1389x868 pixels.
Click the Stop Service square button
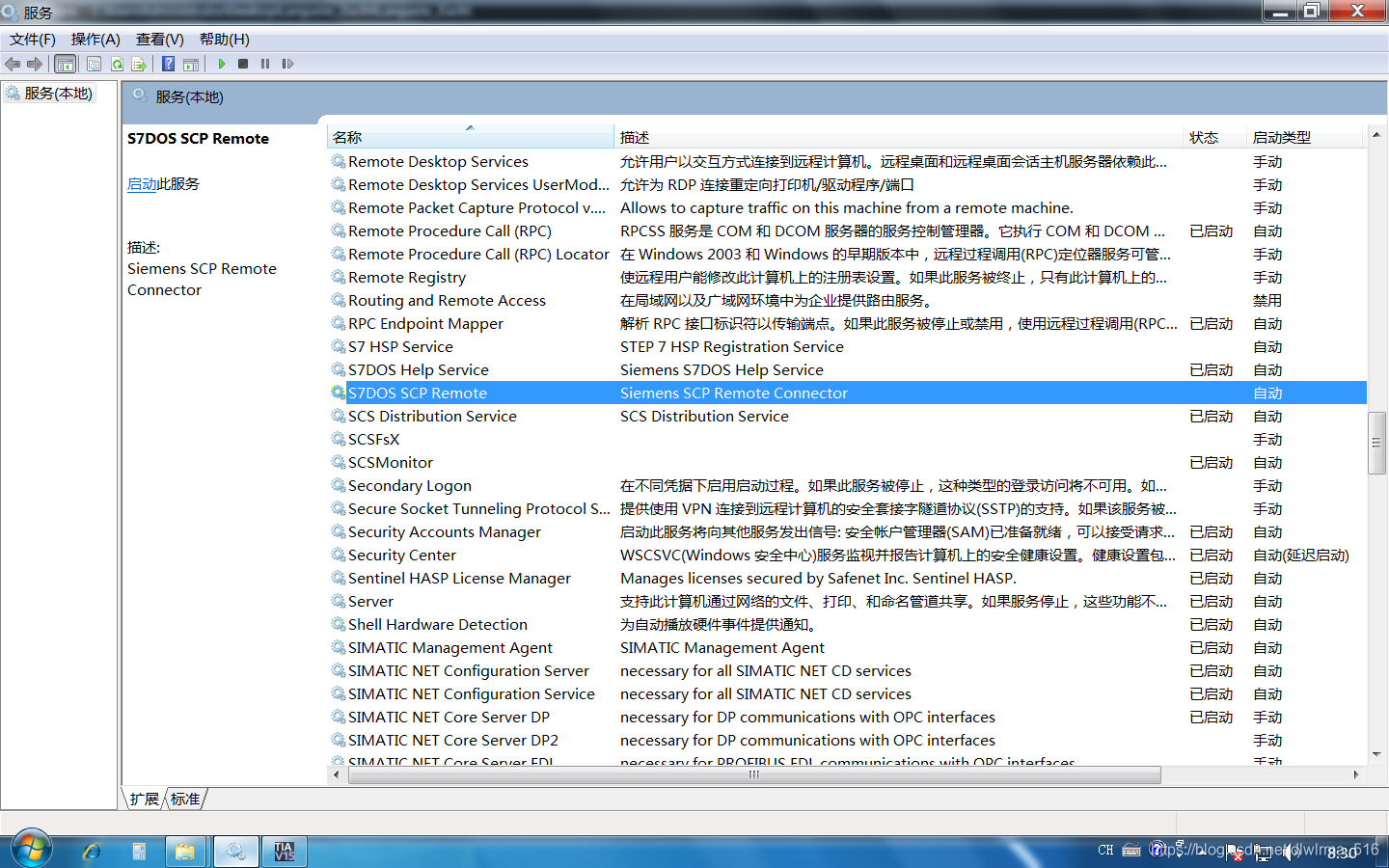(x=243, y=64)
